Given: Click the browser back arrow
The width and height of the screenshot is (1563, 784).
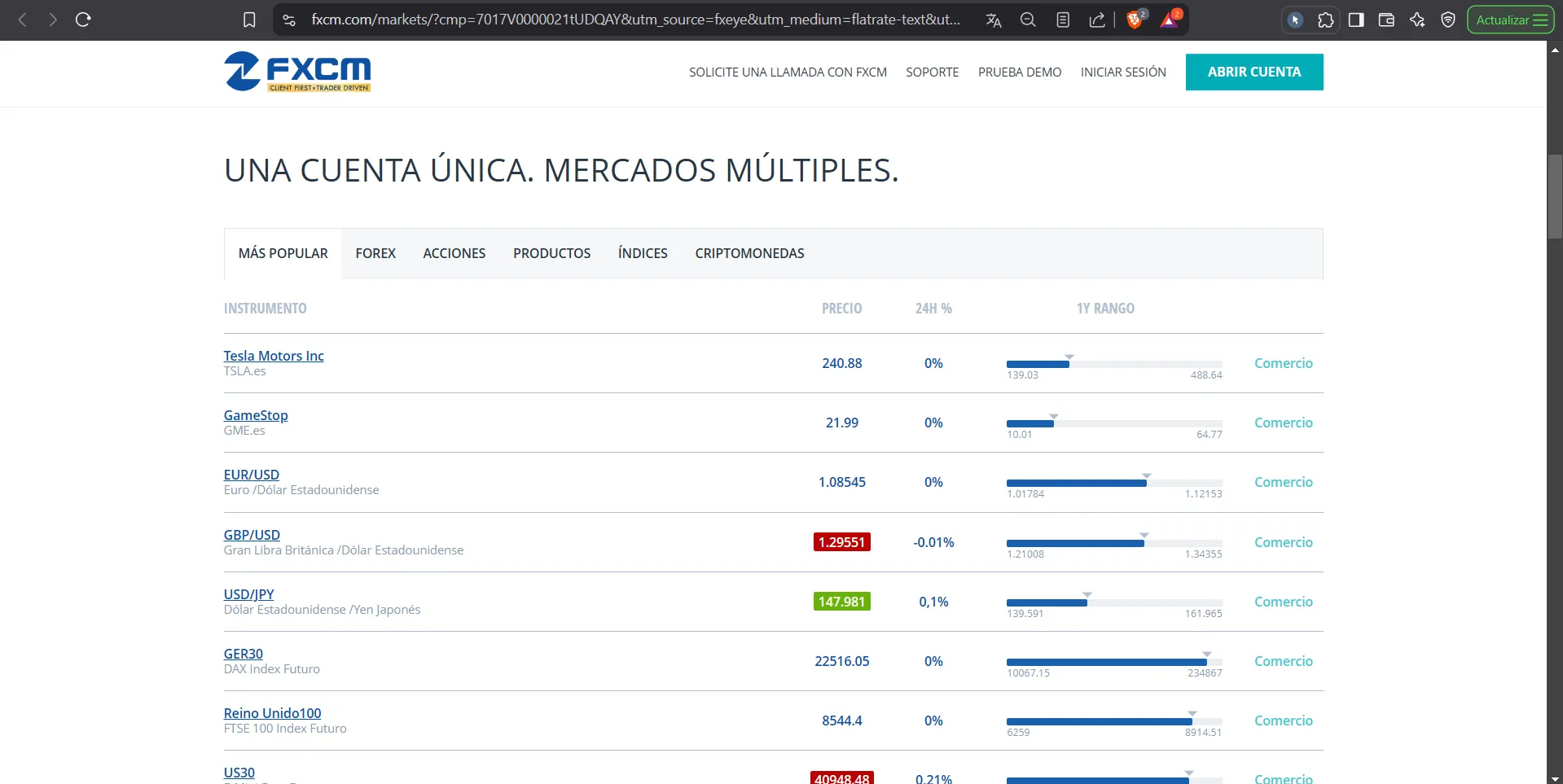Looking at the screenshot, I should 23,20.
